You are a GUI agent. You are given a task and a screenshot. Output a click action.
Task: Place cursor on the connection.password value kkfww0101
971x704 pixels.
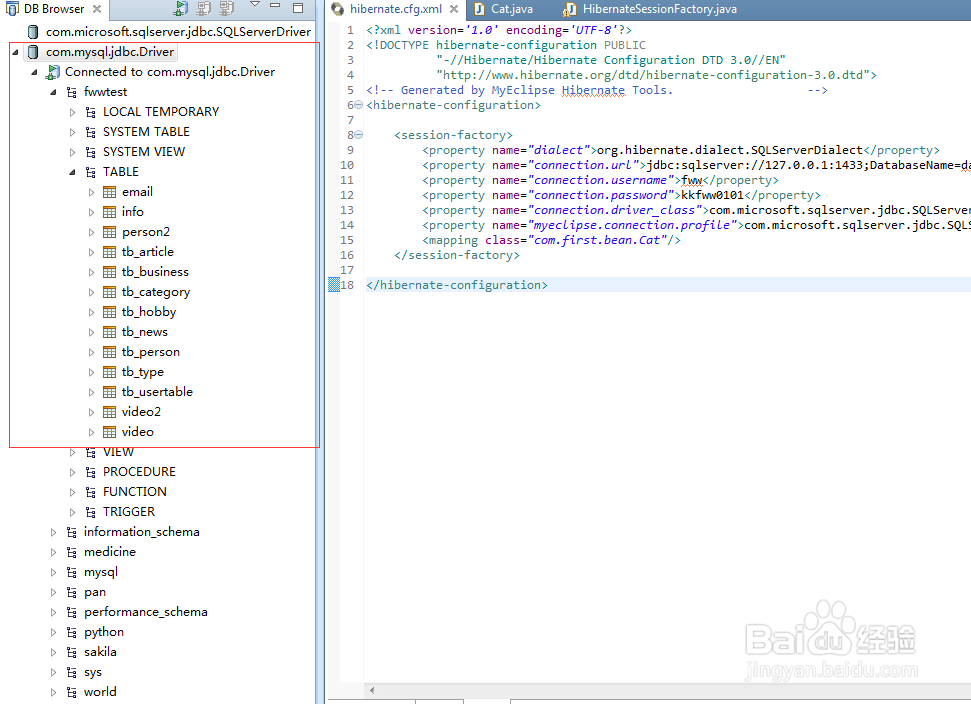click(x=712, y=195)
